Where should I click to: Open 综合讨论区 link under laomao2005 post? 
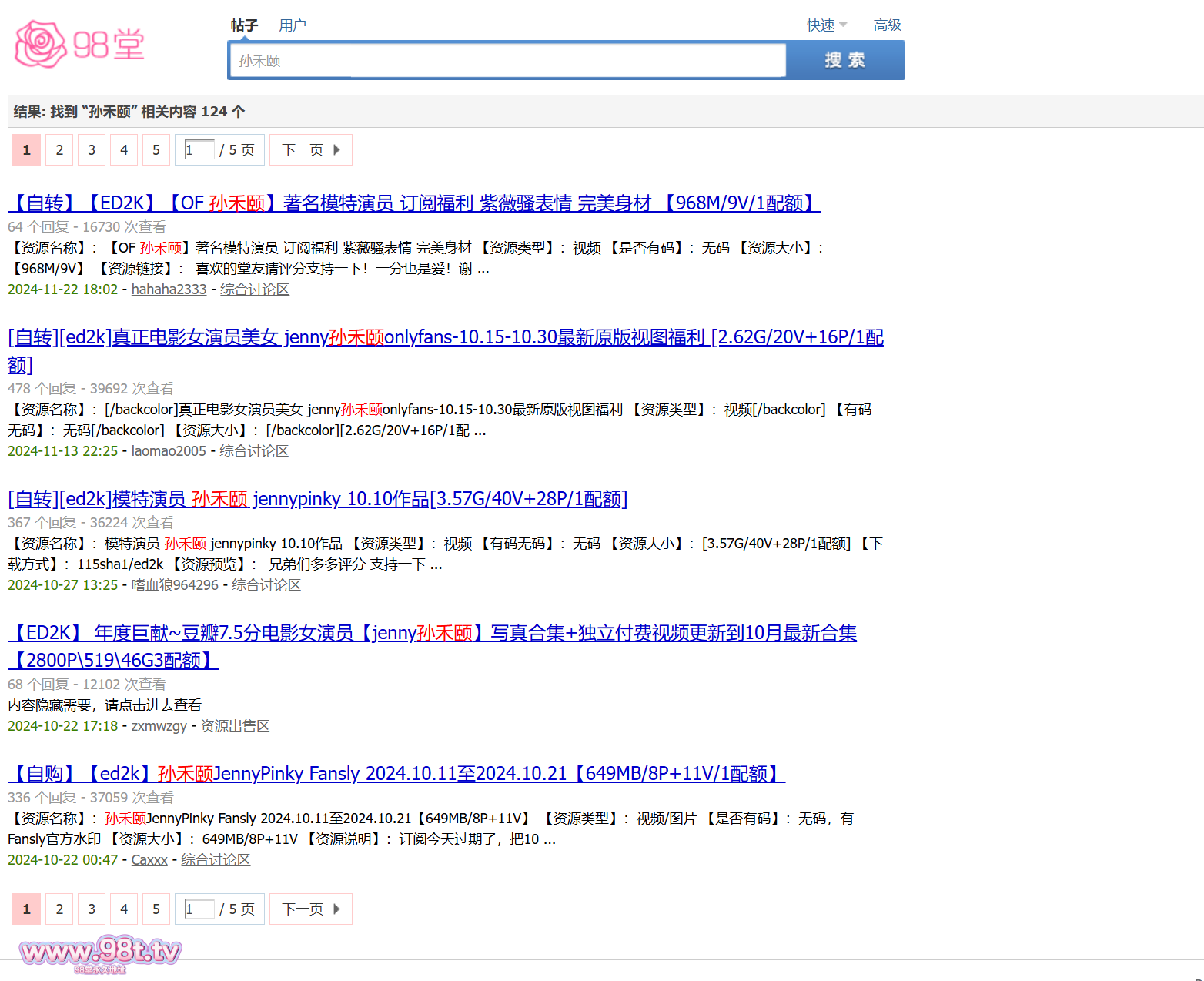tap(254, 451)
